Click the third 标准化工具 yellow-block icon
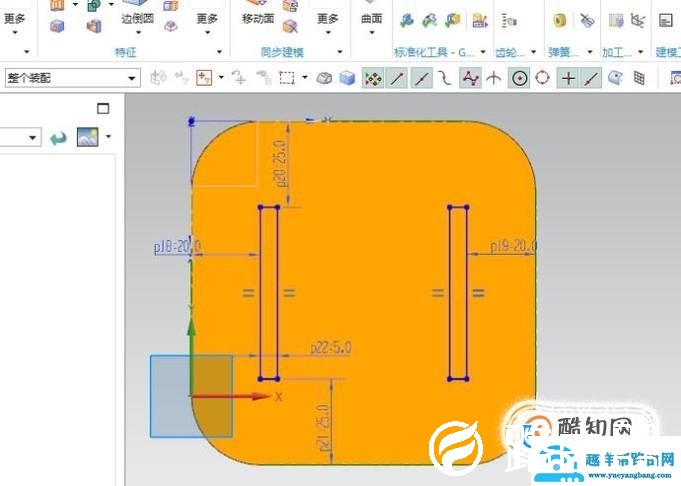Image resolution: width=681 pixels, height=486 pixels. tap(453, 20)
